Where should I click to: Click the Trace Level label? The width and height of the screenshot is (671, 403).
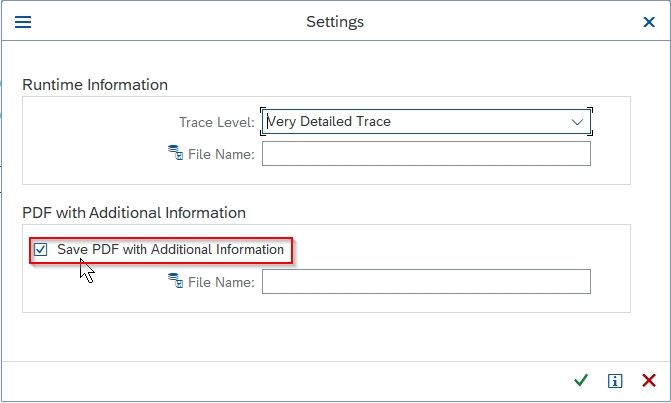point(217,122)
